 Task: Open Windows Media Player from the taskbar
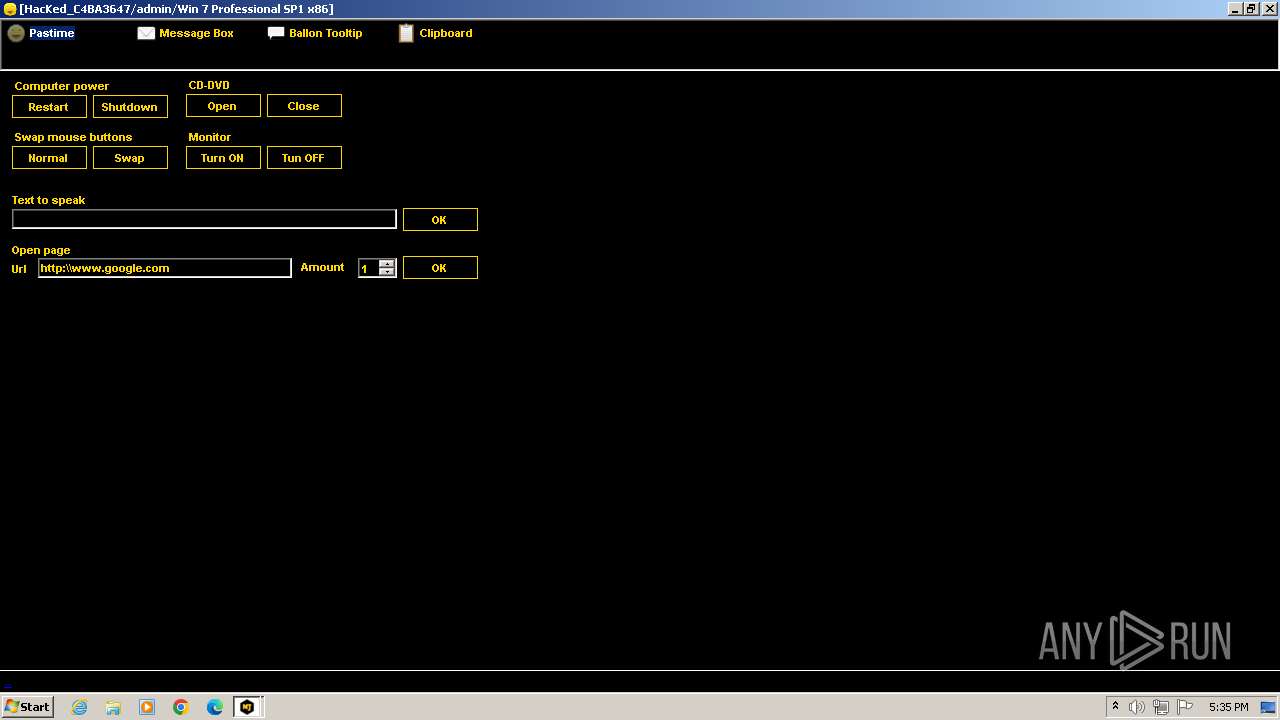click(147, 707)
